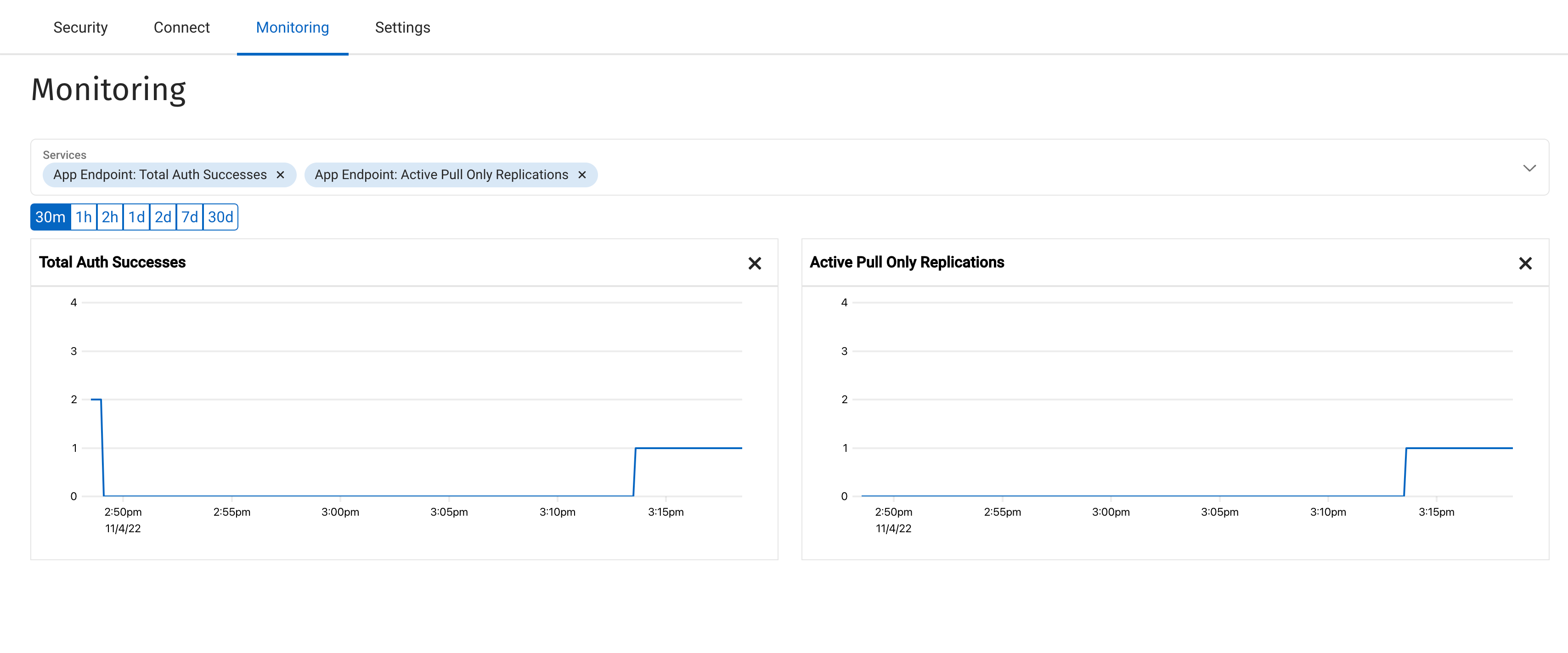This screenshot has height=653, width=1568.
Task: Open the Settings tab
Action: coord(402,27)
